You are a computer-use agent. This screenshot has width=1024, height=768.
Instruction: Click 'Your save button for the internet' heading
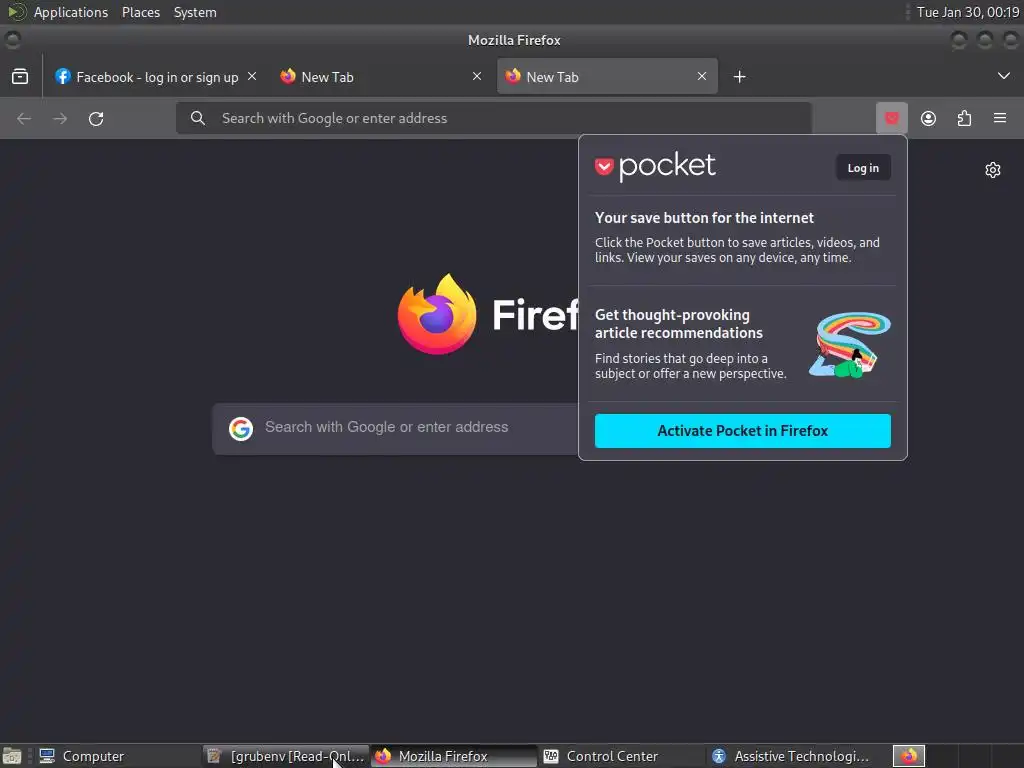click(704, 217)
